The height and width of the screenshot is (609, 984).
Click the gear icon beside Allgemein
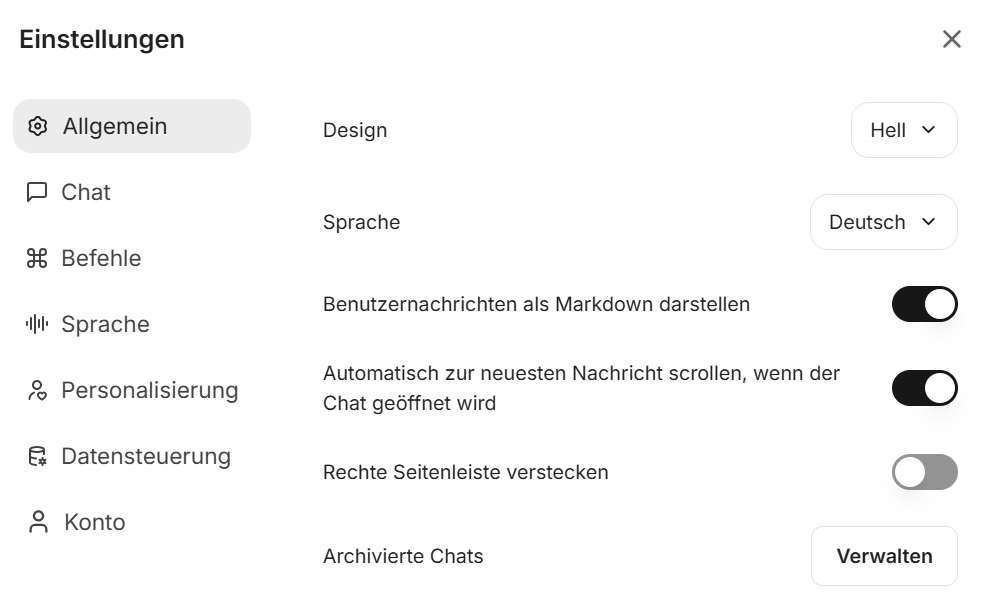(x=38, y=126)
